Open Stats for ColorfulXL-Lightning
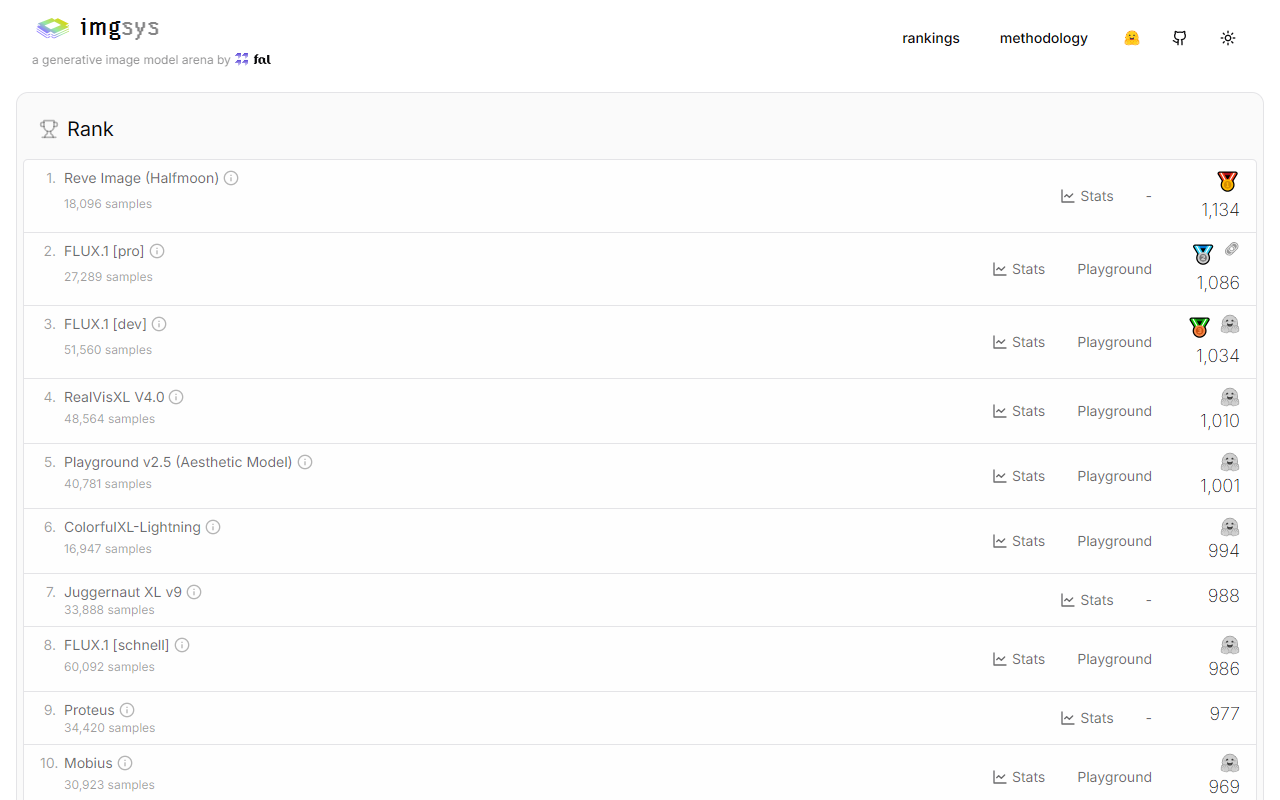 coord(1019,541)
